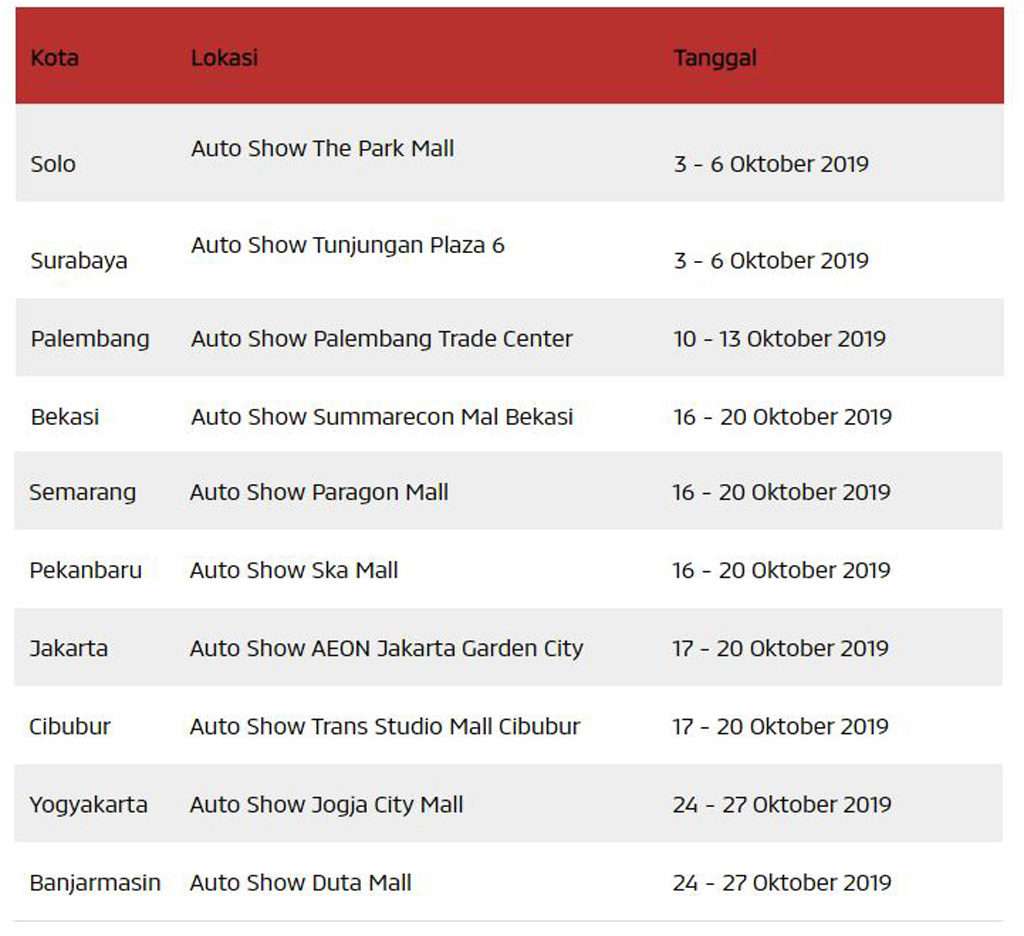Click the Palembang row city name
Image resolution: width=1024 pixels, height=936 pixels.
coord(90,340)
